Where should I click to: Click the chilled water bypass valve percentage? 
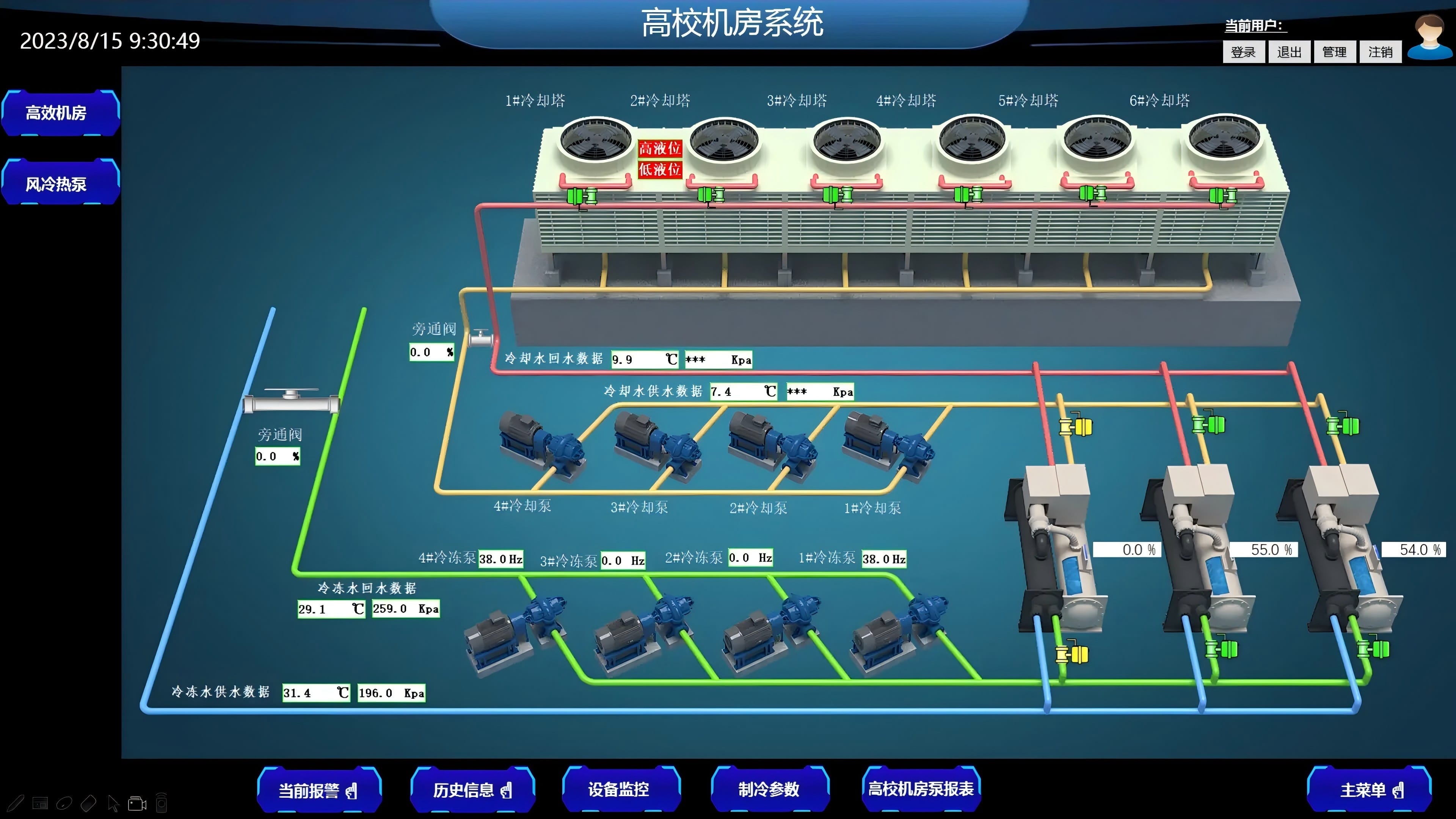point(277,456)
